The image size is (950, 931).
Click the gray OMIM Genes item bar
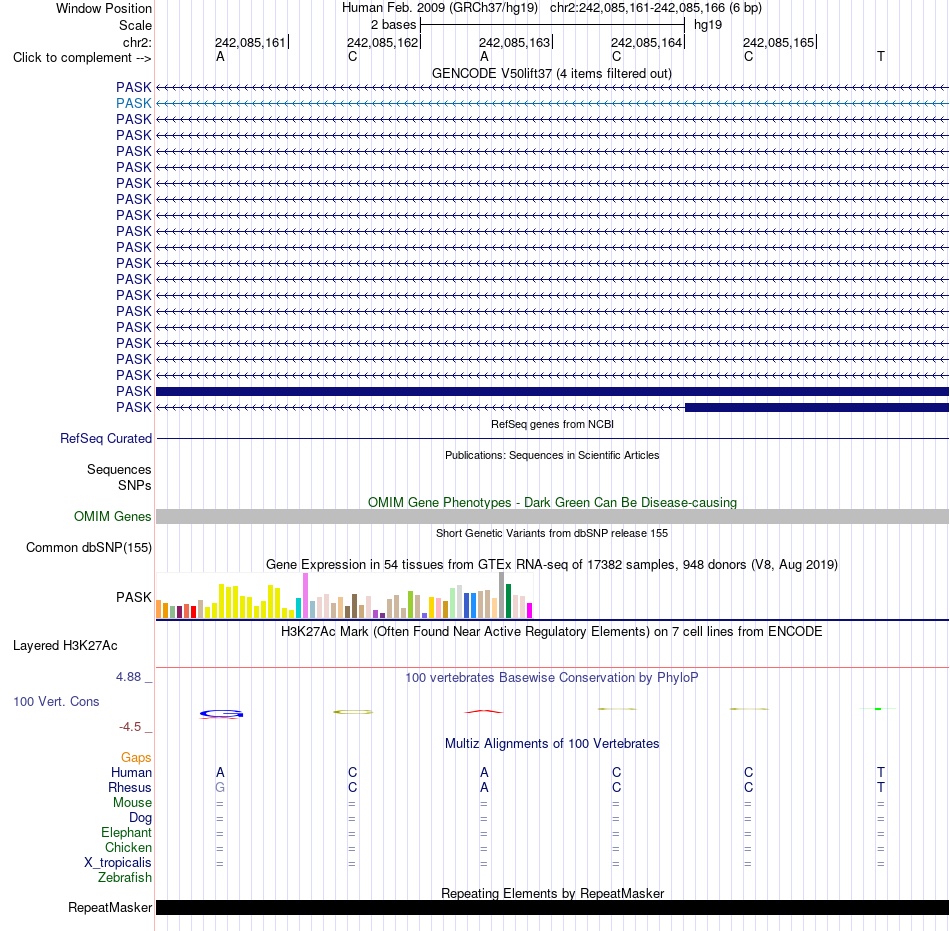point(552,517)
